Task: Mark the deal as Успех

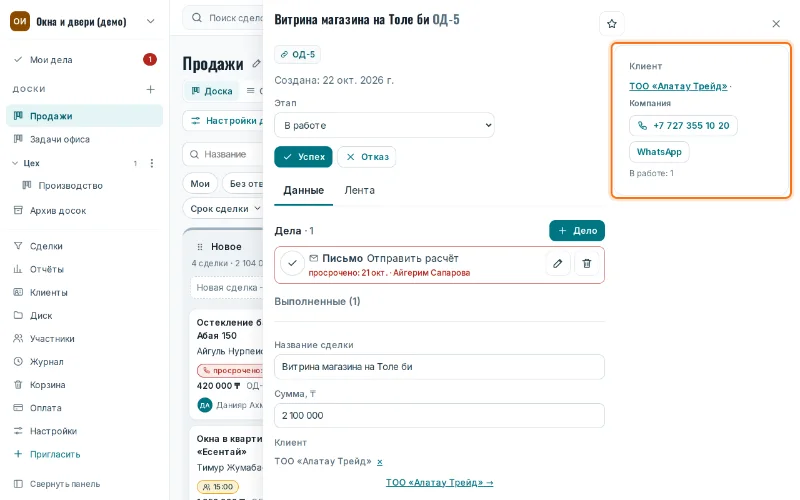Action: click(304, 157)
